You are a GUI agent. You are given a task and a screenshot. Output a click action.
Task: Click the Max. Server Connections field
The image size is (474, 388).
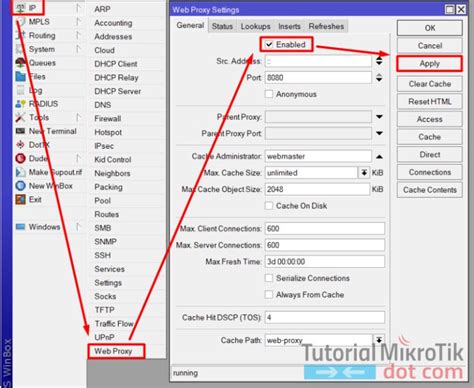(x=325, y=245)
